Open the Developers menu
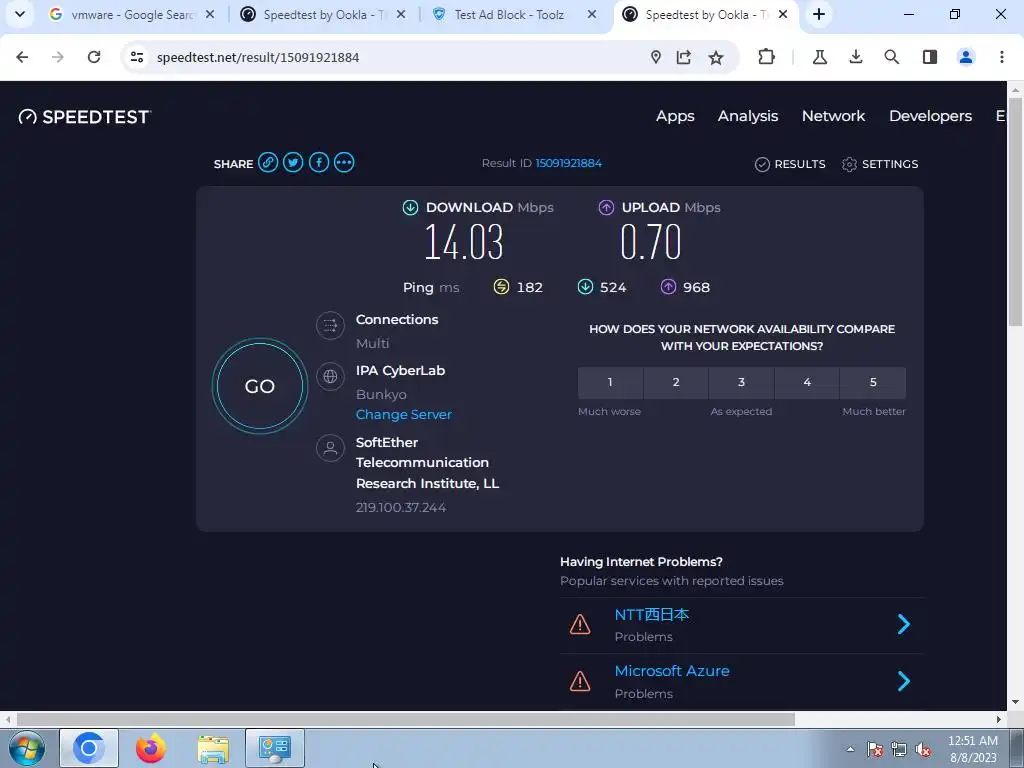The height and width of the screenshot is (768, 1024). pyautogui.click(x=931, y=116)
